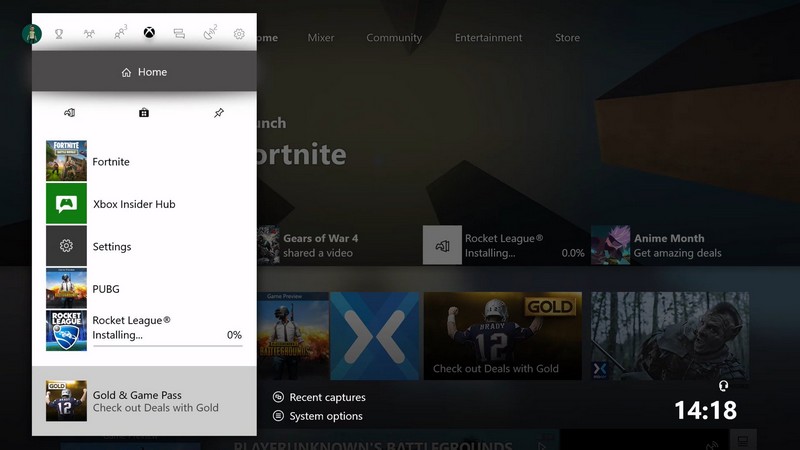
Task: Select the Xbox logo guide tab
Action: (149, 34)
